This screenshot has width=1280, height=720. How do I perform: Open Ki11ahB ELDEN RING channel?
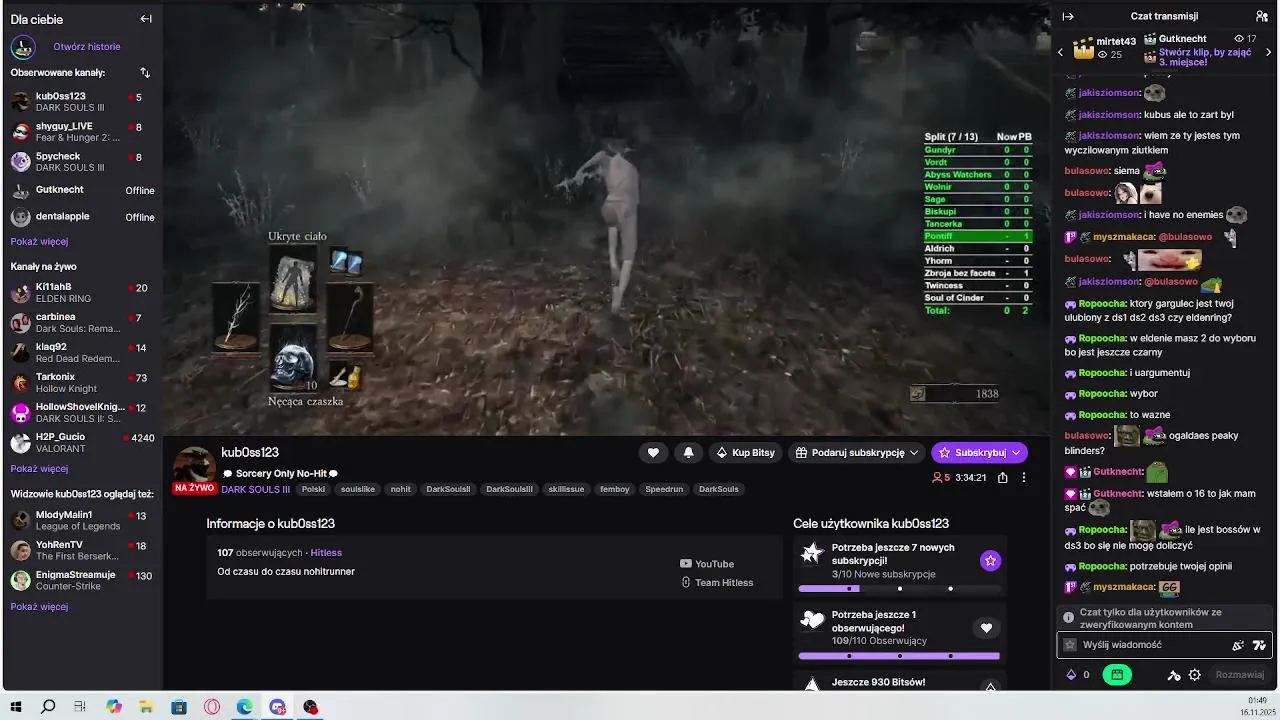(81, 293)
